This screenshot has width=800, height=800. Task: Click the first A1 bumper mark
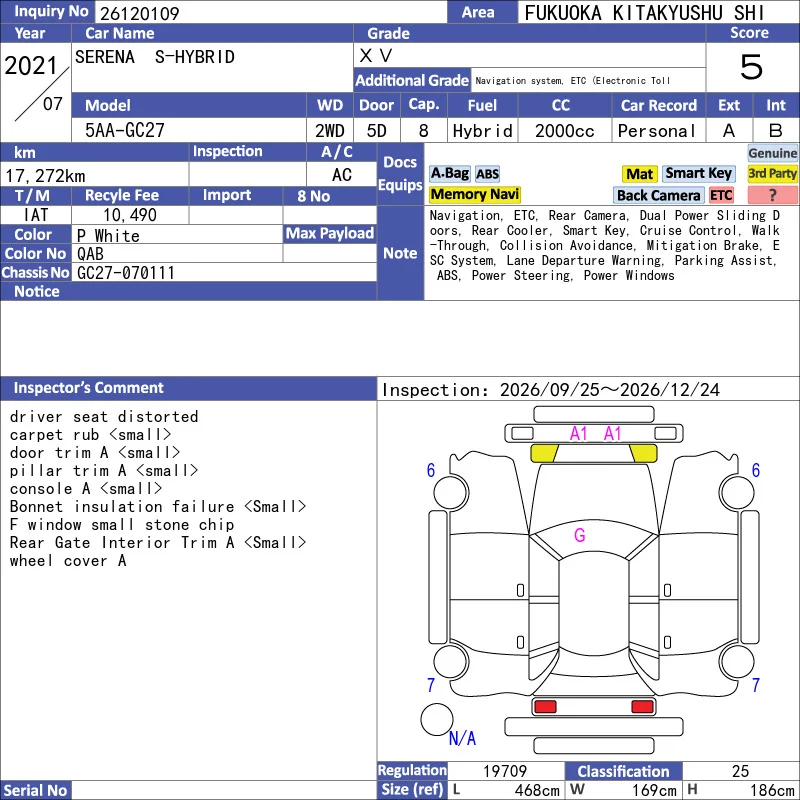coord(579,434)
